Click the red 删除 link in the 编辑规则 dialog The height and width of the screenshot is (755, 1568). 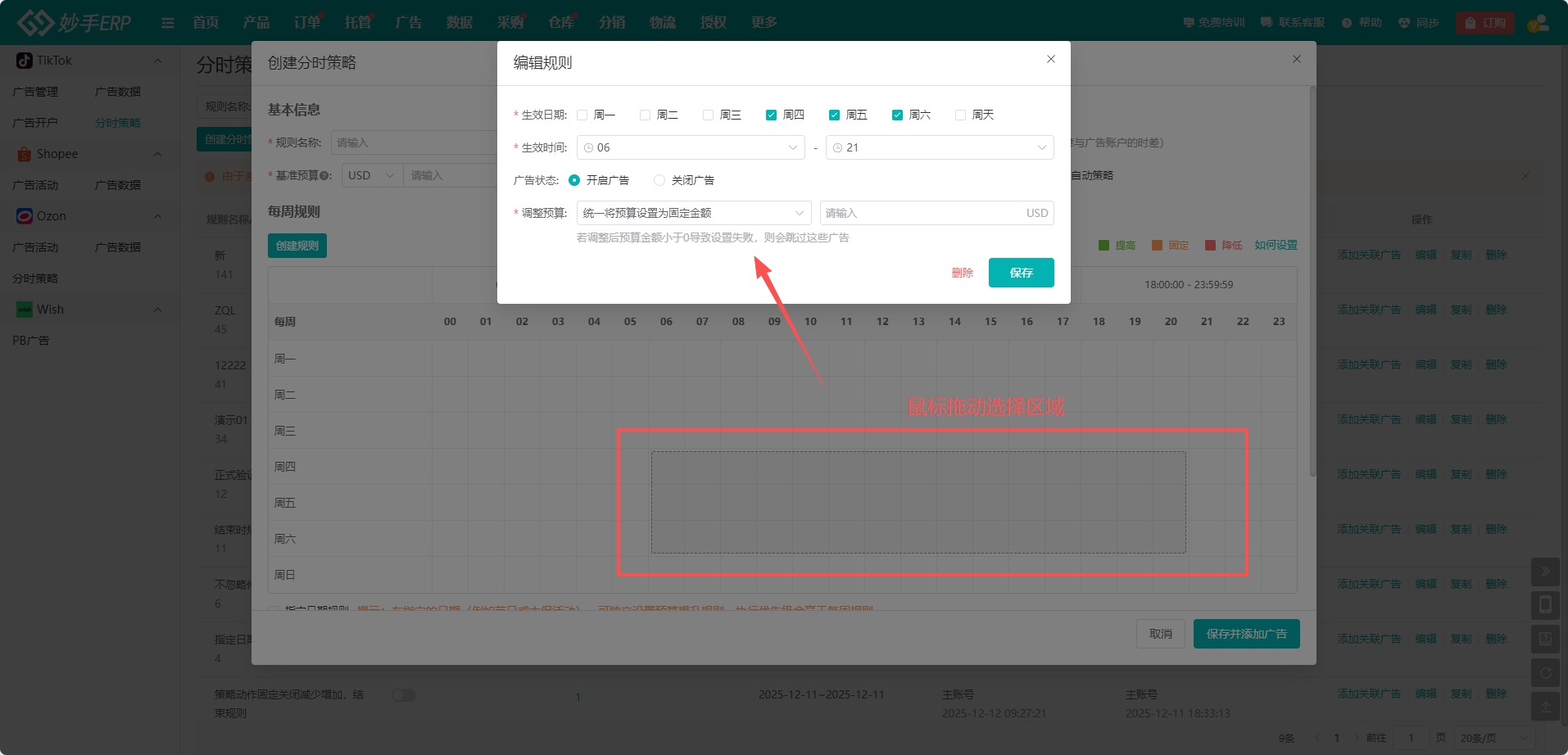[x=963, y=273]
